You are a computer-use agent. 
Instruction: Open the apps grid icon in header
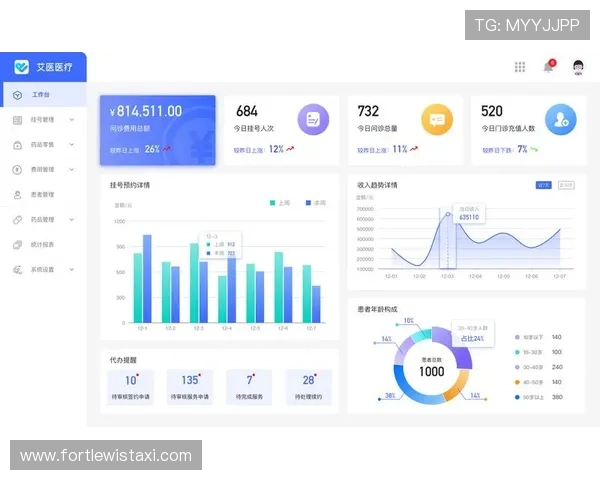tap(520, 67)
